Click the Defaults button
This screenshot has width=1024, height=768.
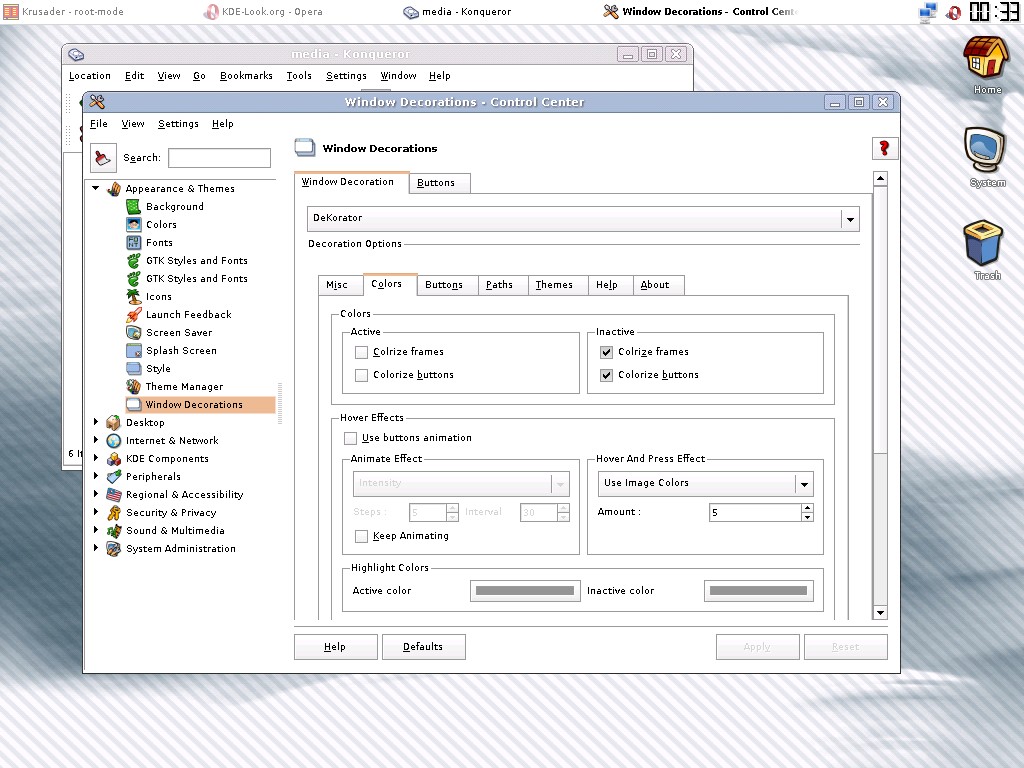pyautogui.click(x=424, y=647)
